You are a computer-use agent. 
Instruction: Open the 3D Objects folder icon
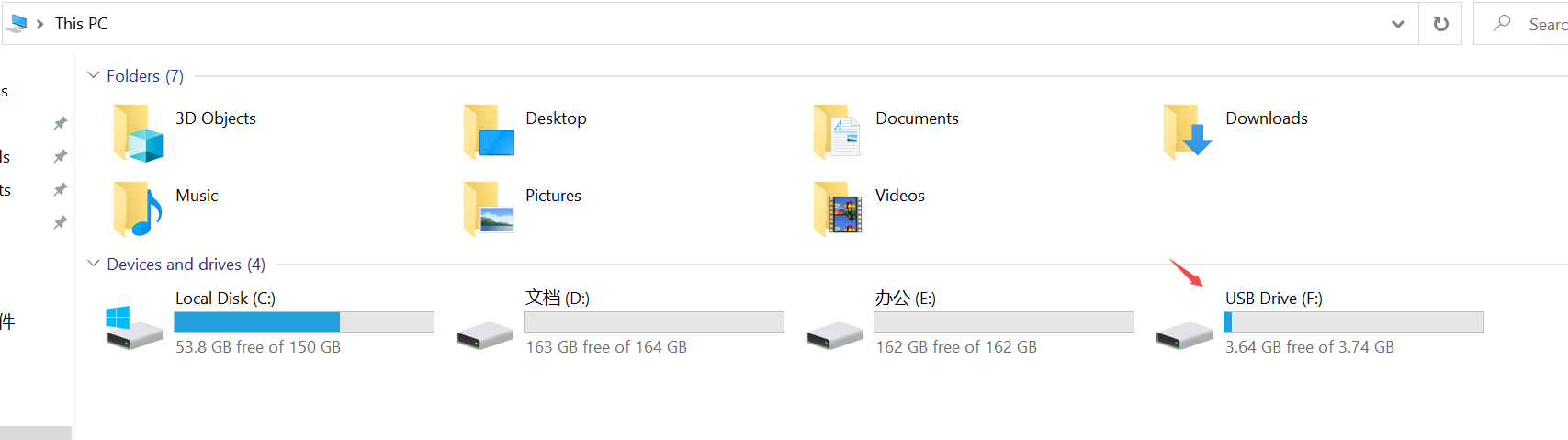[x=138, y=133]
